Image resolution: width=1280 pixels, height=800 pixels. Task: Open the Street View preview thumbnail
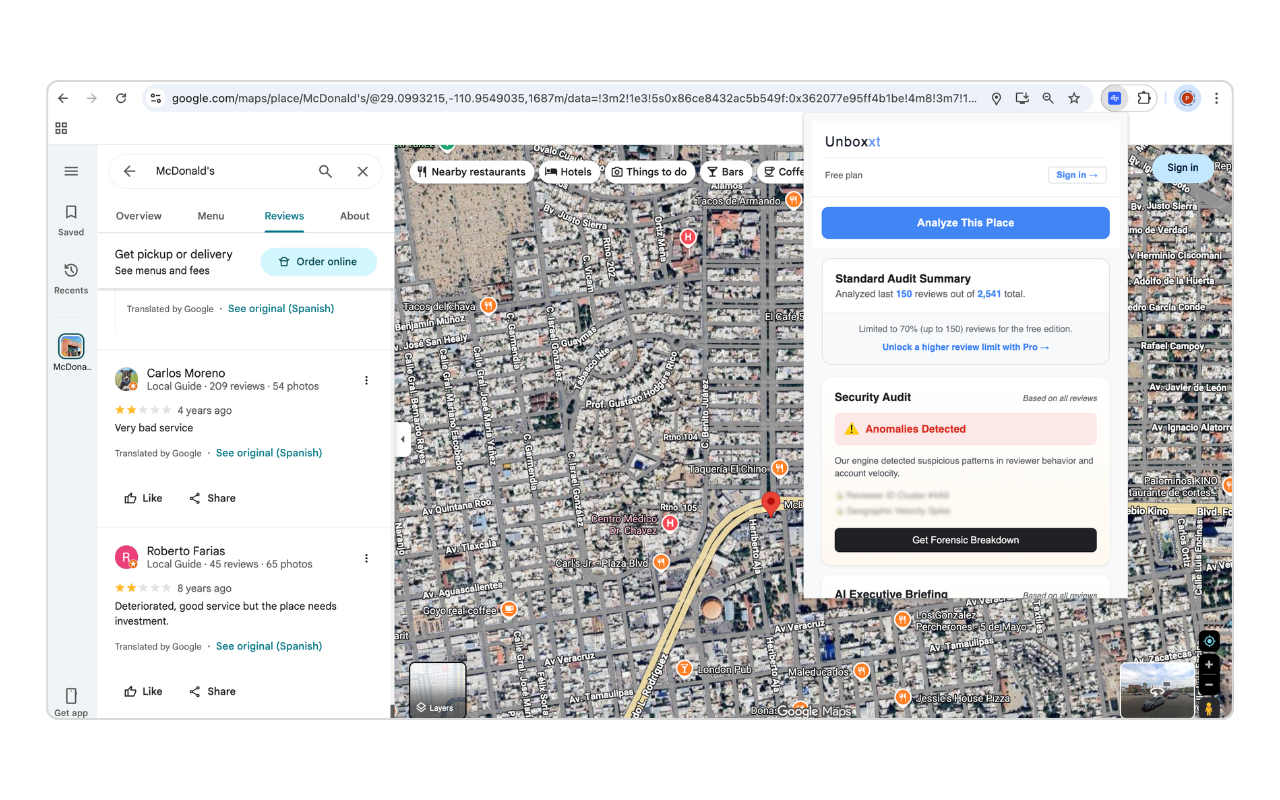(1157, 690)
